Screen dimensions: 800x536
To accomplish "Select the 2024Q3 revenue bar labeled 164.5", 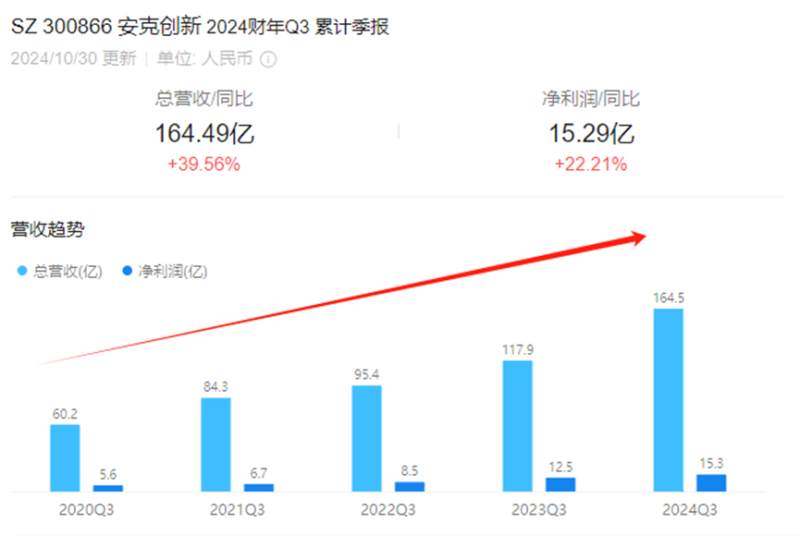I will tap(668, 400).
